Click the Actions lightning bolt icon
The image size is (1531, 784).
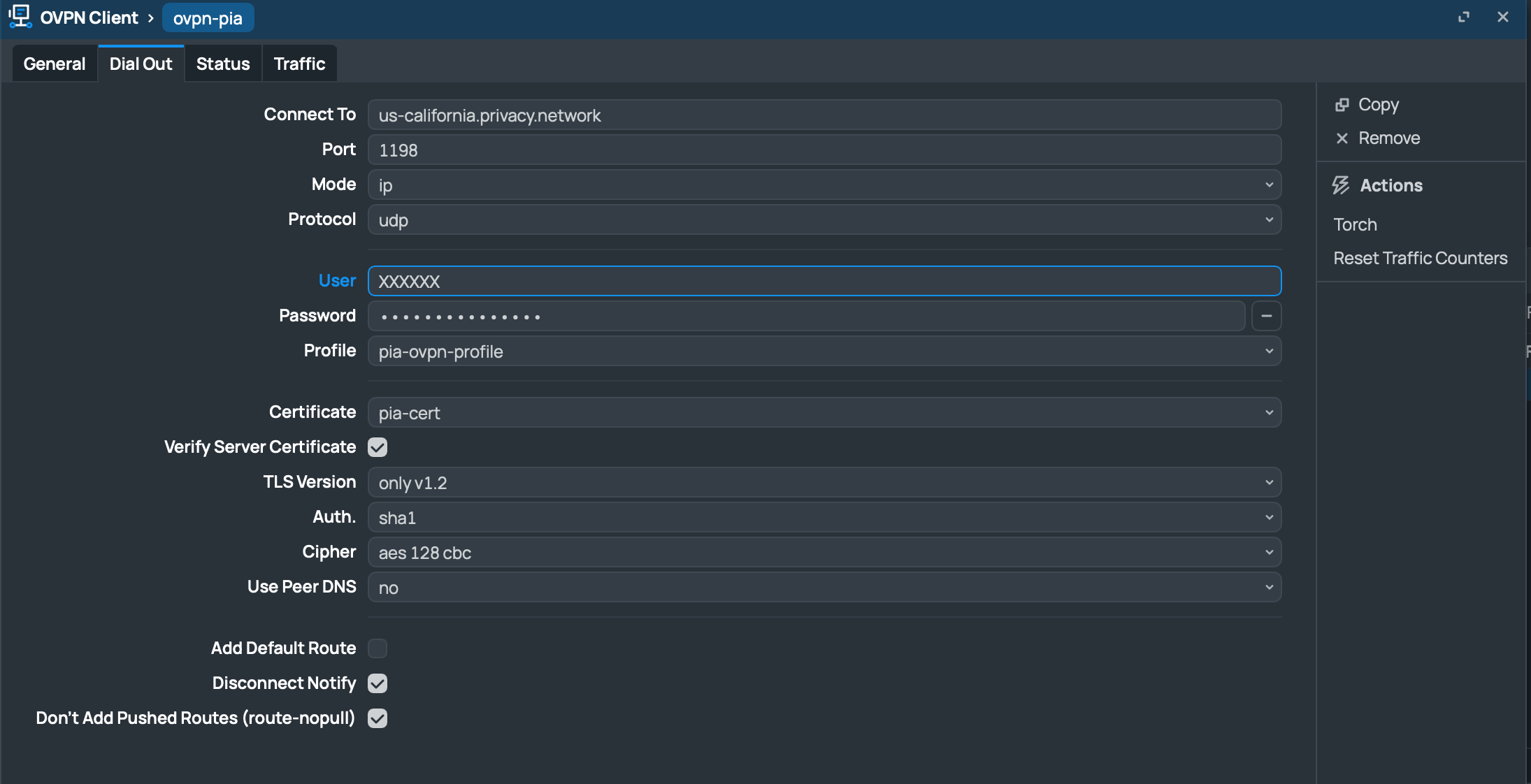(1341, 185)
